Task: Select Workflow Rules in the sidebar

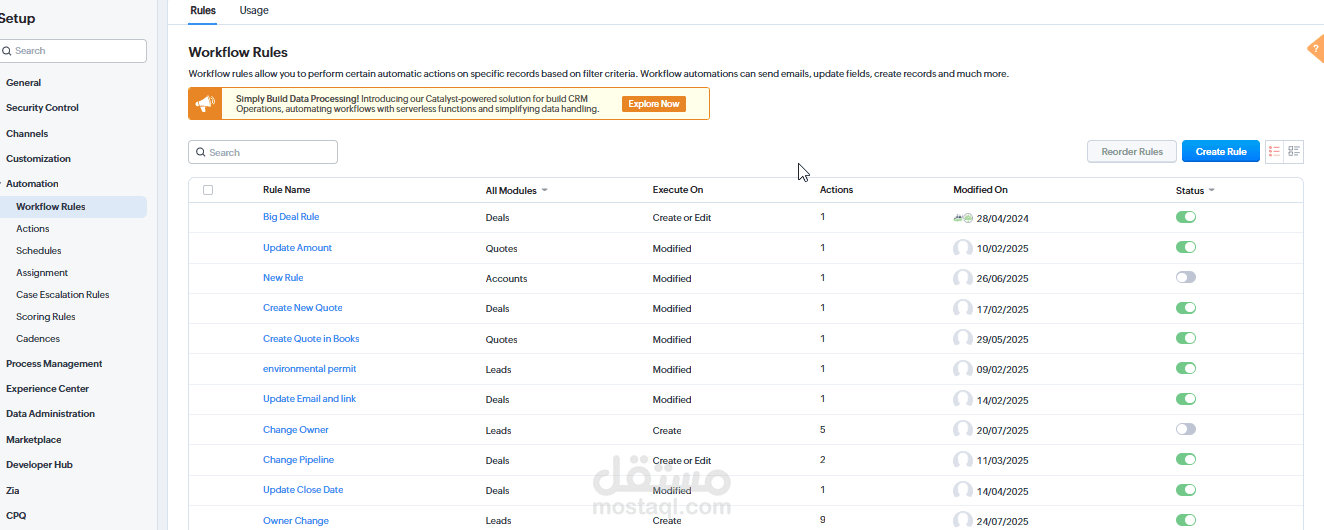Action: pos(73,207)
